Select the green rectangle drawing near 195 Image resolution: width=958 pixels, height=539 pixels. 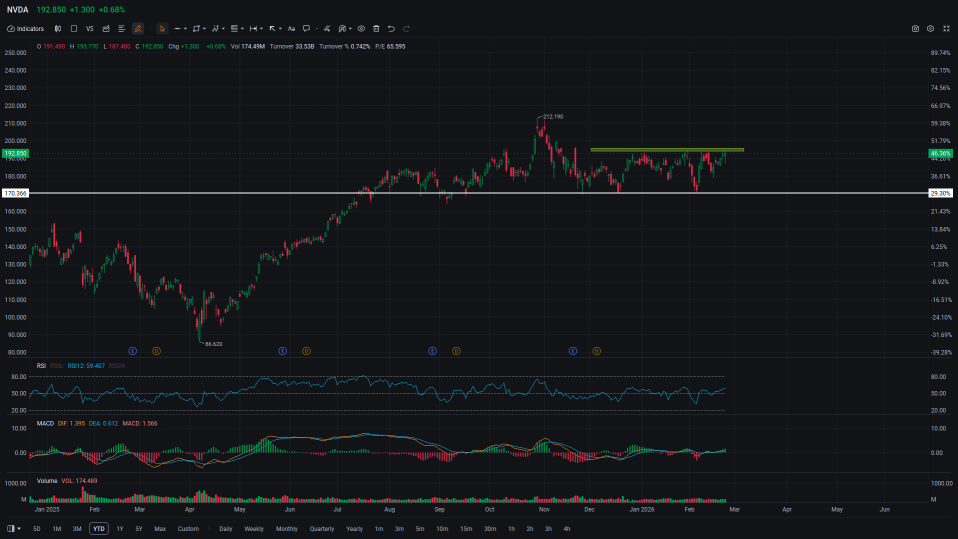(667, 150)
